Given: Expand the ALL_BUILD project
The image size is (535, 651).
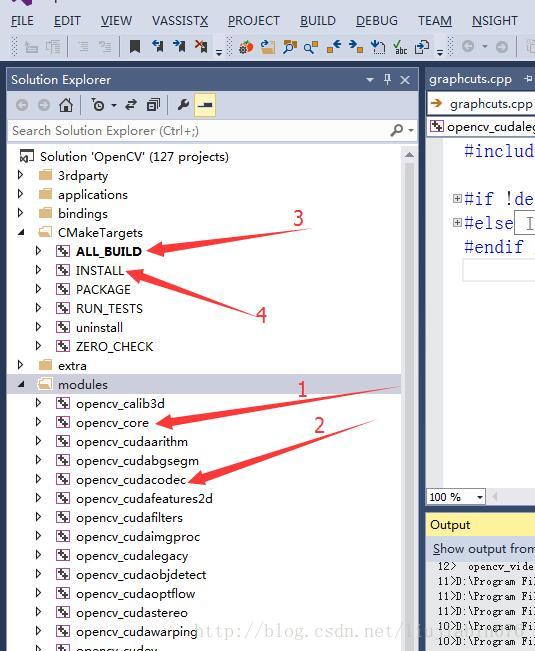Looking at the screenshot, I should click(38, 251).
